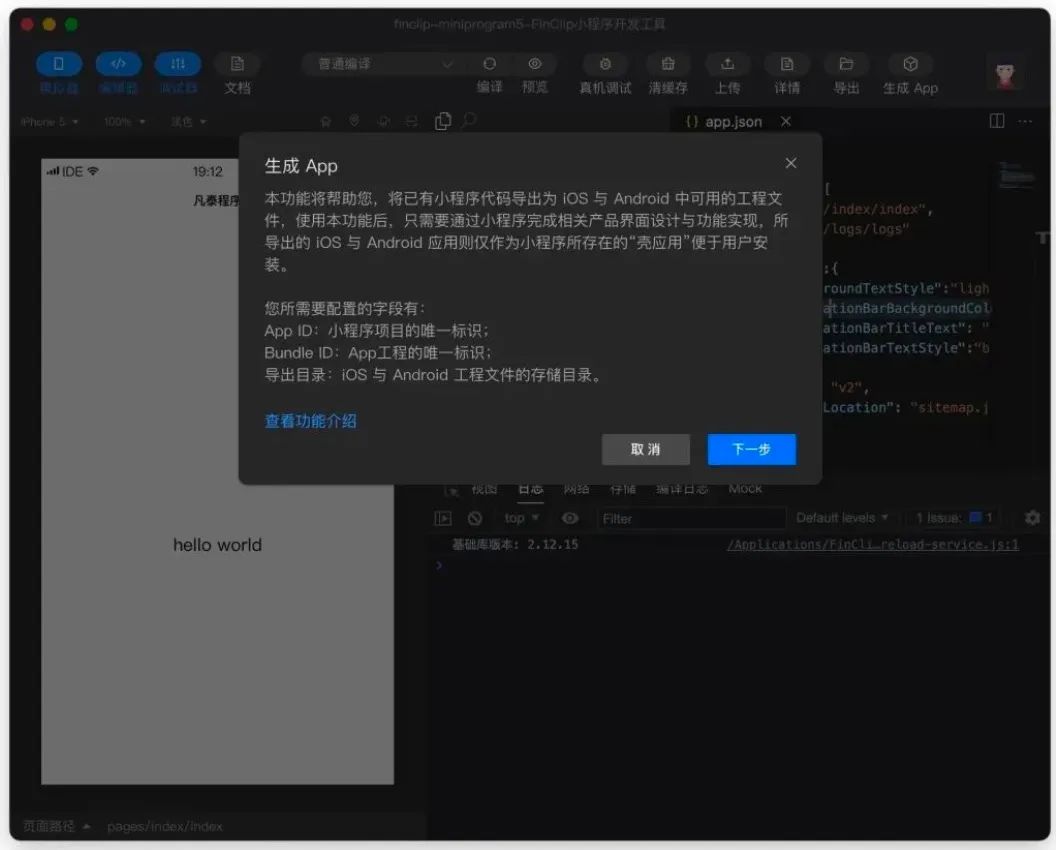Switch to the 日志 debugger tab
The width and height of the screenshot is (1056, 850).
pyautogui.click(x=531, y=489)
